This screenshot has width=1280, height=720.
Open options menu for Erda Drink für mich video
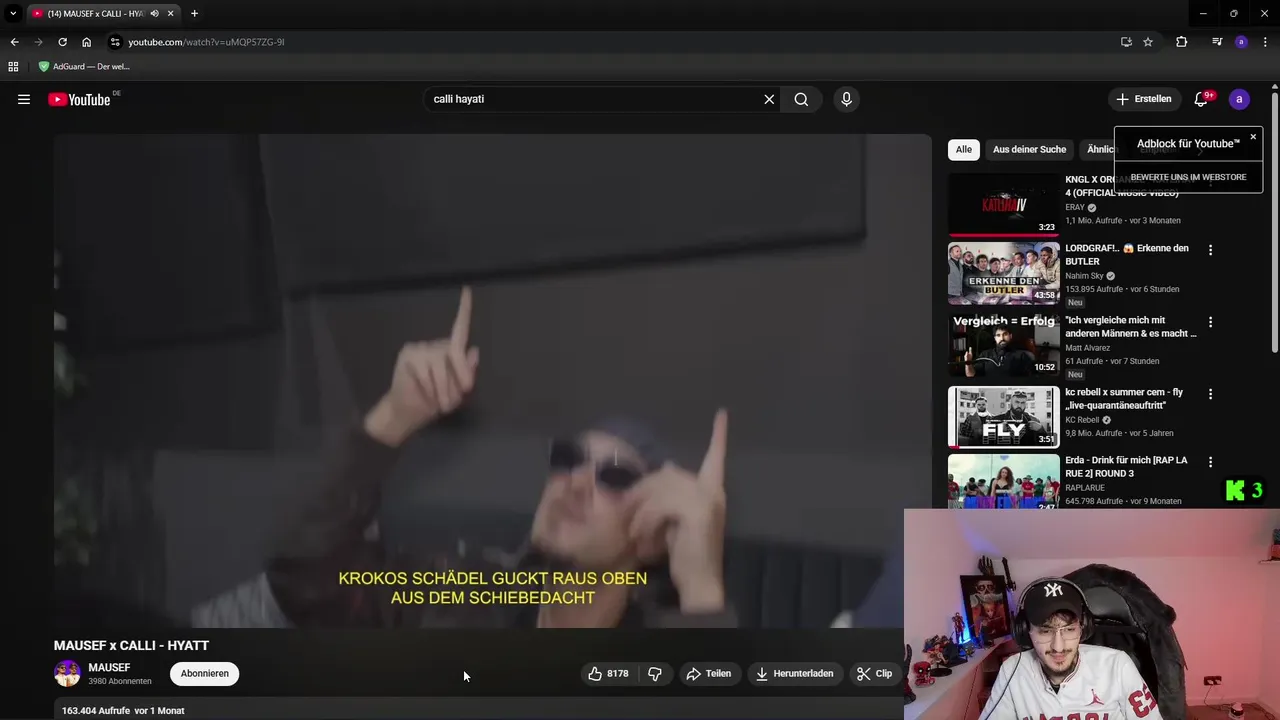click(x=1210, y=462)
